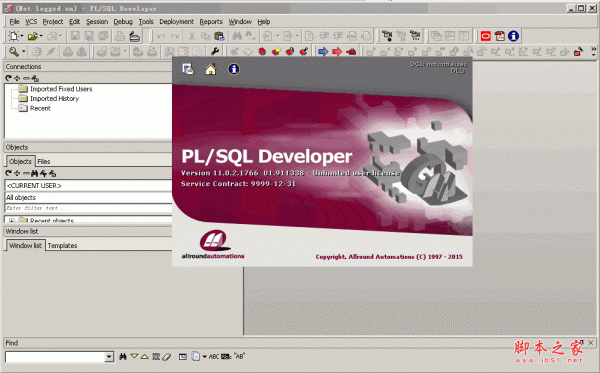Open the Find text dropdown arrow
This screenshot has height=373, width=600.
click(x=109, y=357)
